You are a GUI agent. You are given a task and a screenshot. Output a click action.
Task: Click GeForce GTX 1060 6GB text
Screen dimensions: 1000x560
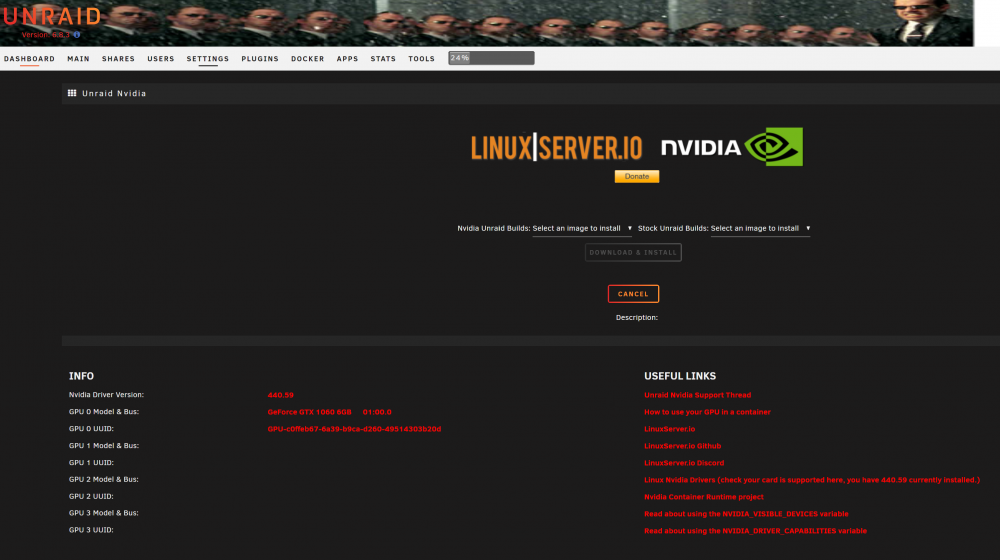tap(309, 412)
